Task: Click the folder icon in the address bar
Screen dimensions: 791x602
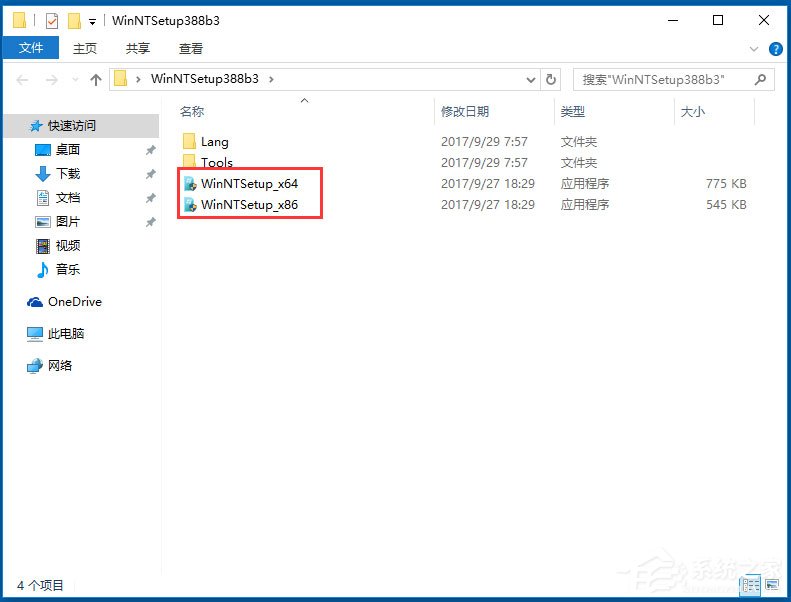Action: [x=120, y=79]
